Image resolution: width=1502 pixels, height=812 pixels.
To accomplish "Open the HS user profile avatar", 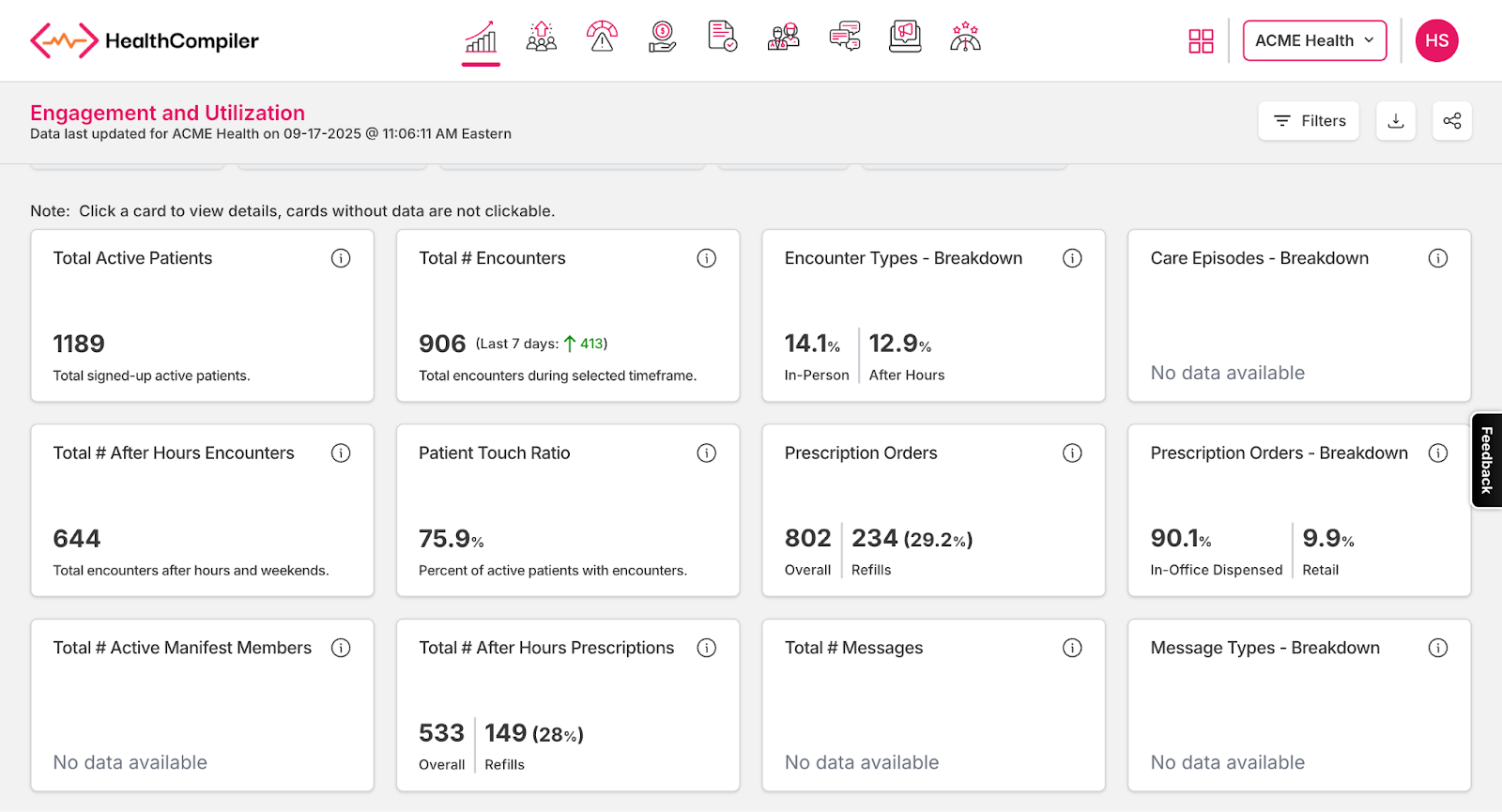I will (x=1436, y=41).
